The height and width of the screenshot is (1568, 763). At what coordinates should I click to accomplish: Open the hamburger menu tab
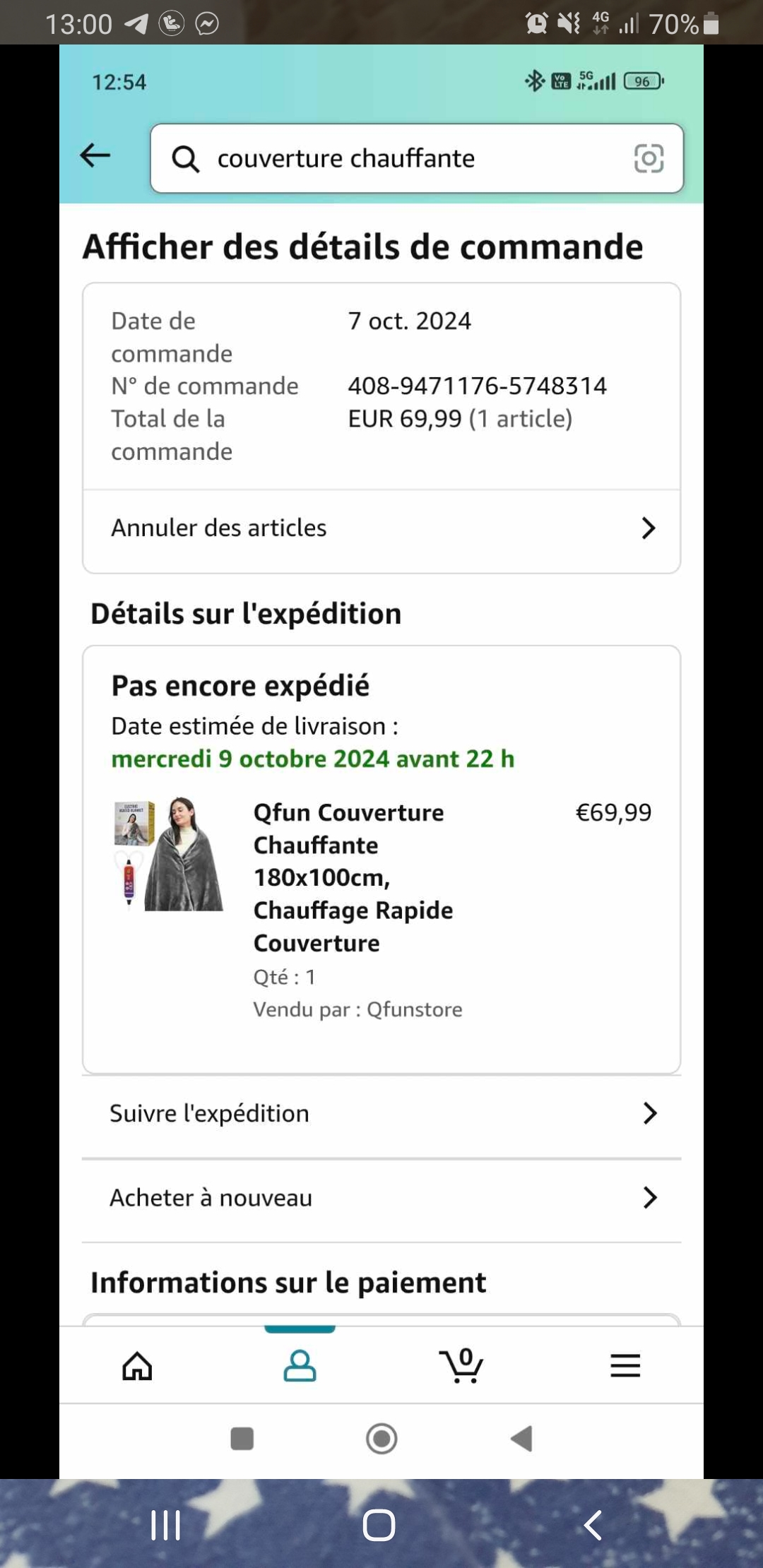[625, 1366]
